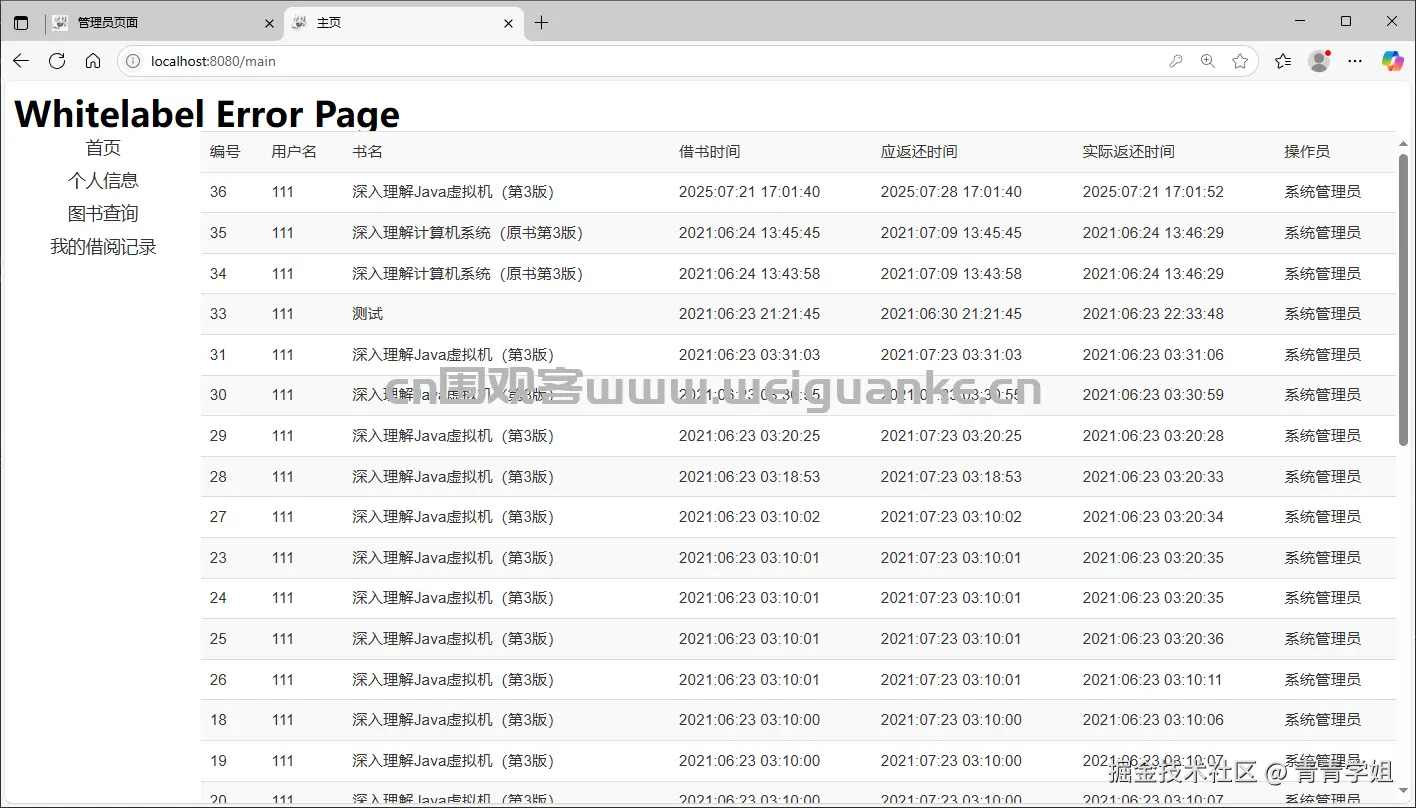Click the scrollbar up arrow
1416x808 pixels.
coord(1403,143)
